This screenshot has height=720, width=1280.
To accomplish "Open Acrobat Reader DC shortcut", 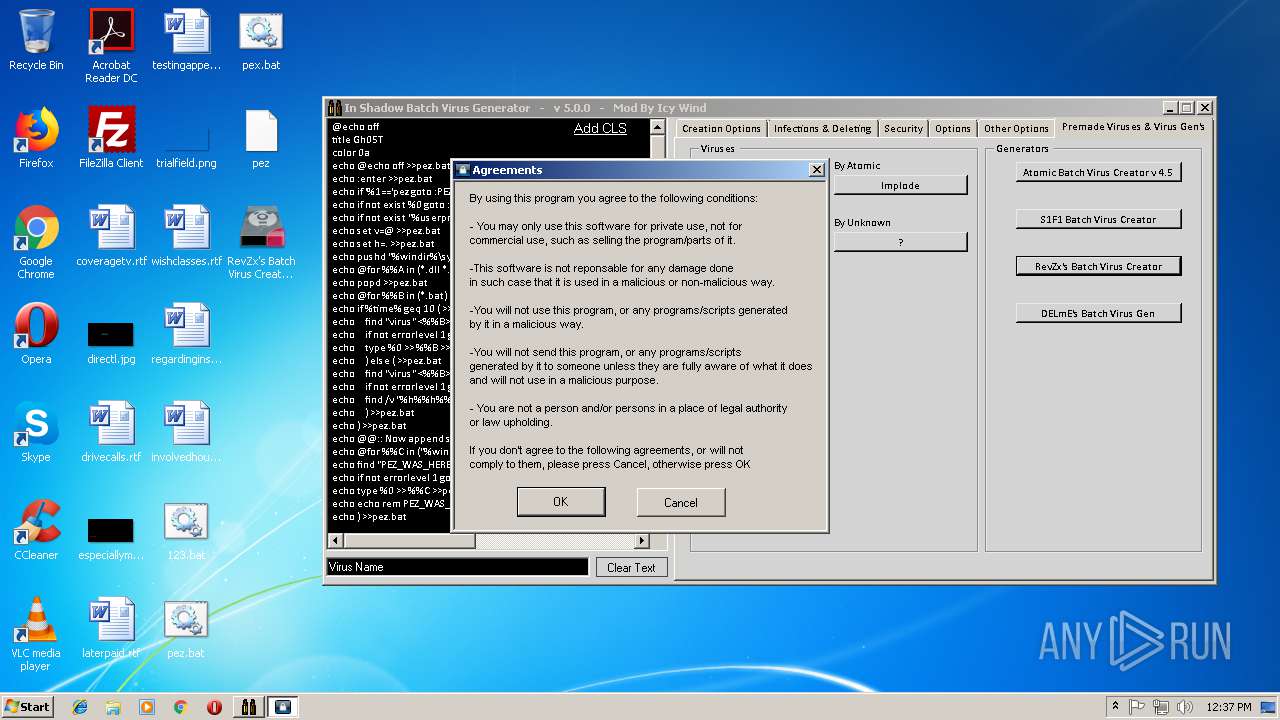I will [111, 45].
